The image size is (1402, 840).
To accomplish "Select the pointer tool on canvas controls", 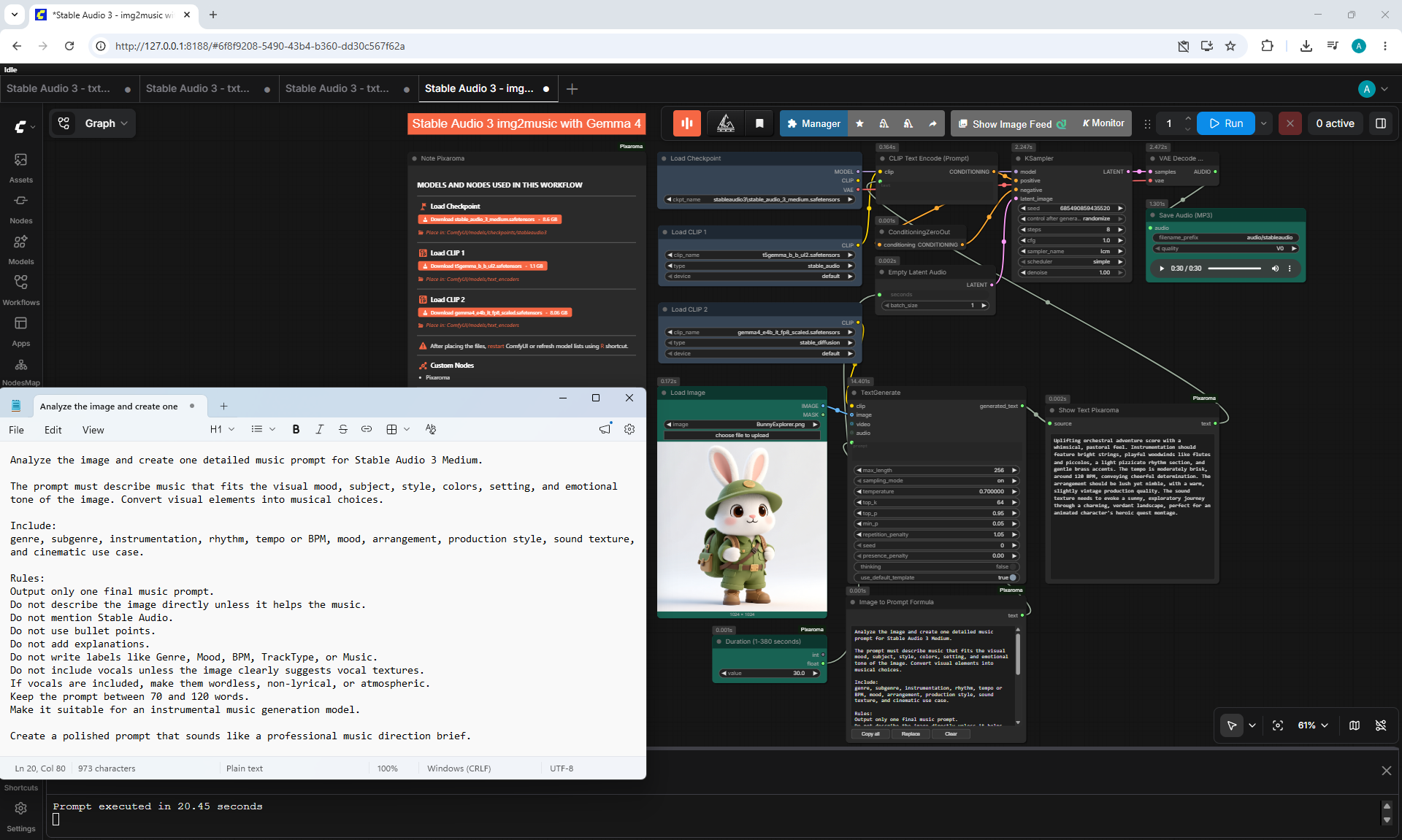I will click(x=1232, y=725).
